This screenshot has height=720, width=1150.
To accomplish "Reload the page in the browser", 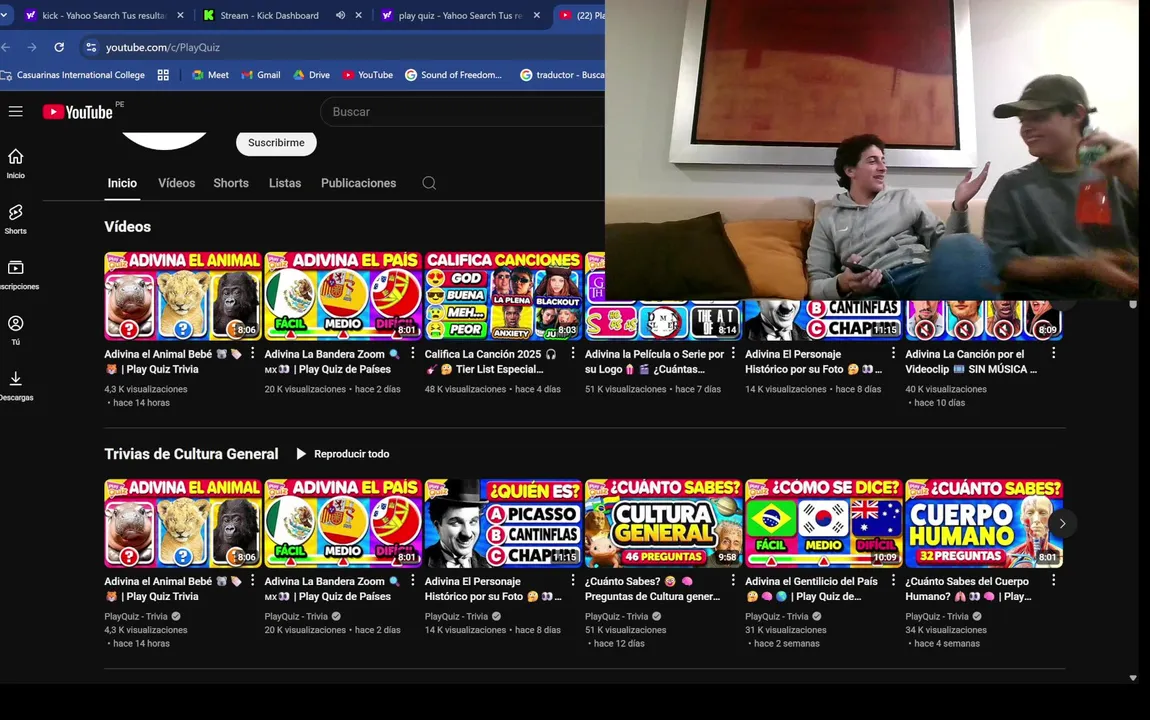I will click(59, 47).
